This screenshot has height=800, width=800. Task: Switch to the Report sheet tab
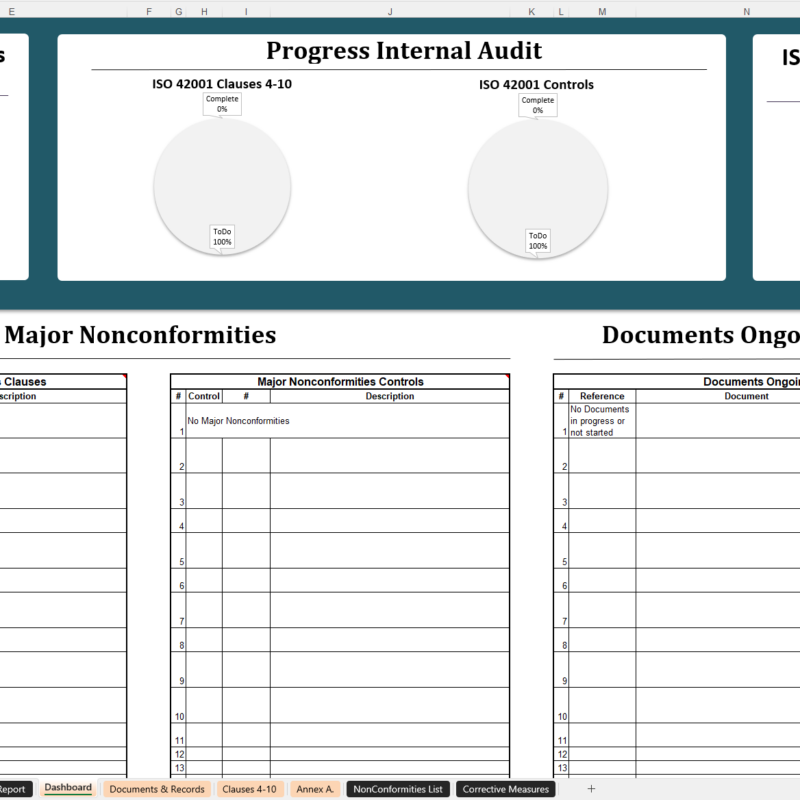coord(14,788)
